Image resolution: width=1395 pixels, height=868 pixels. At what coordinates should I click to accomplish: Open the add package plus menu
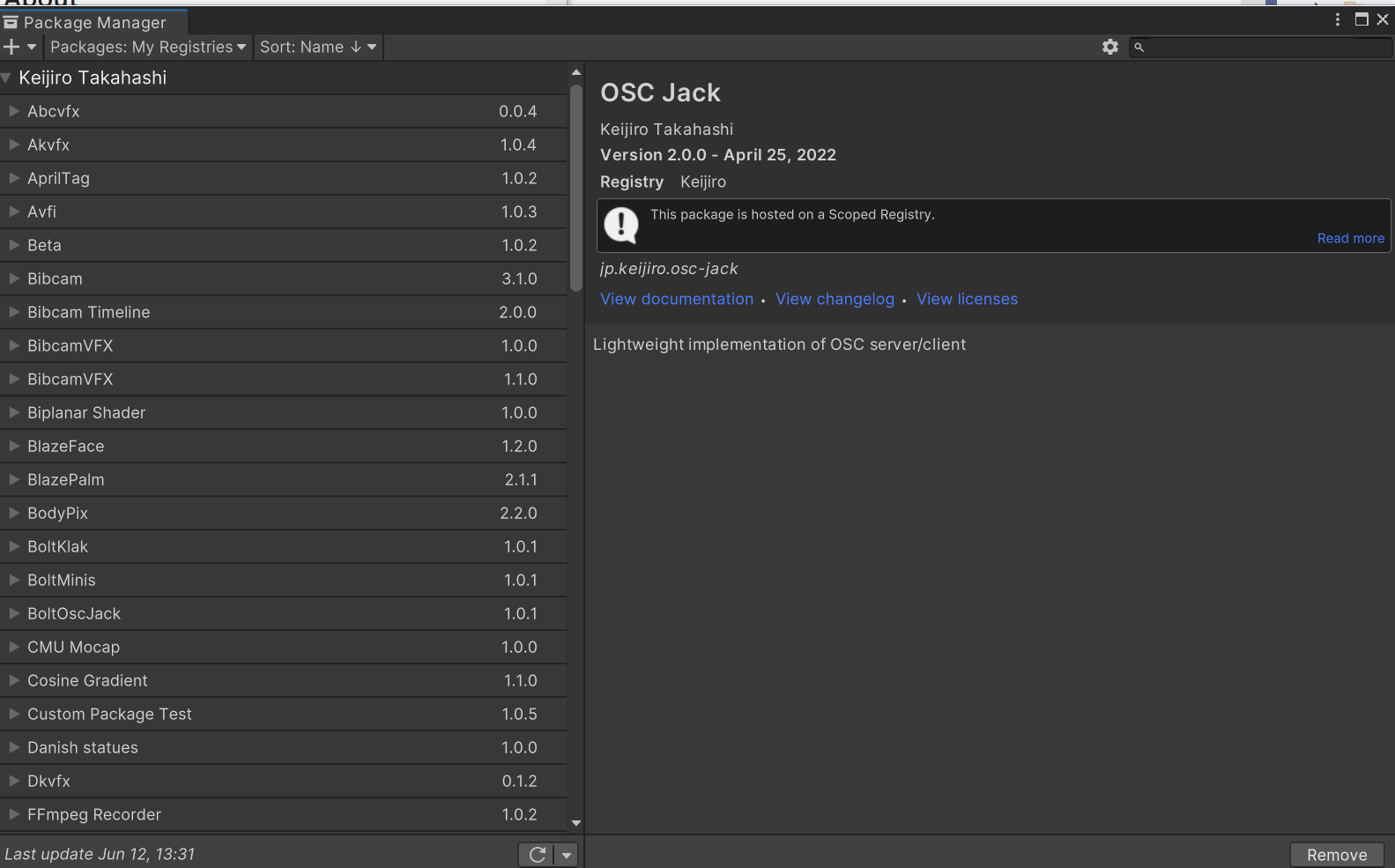19,47
